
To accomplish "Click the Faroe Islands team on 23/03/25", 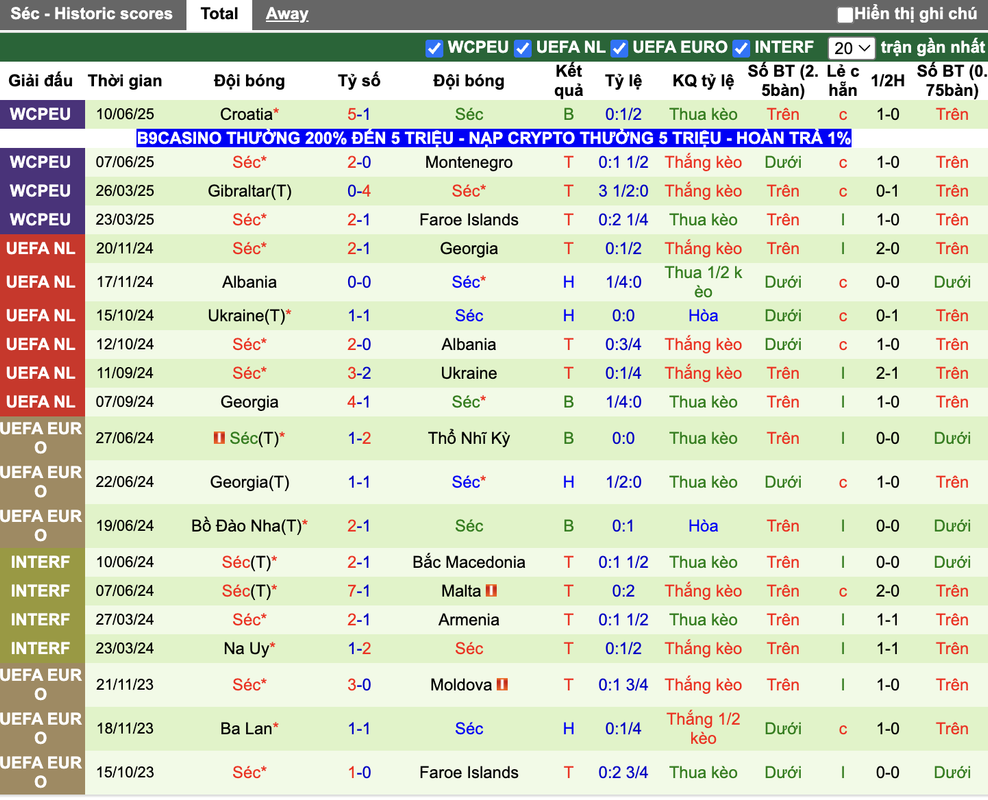I will click(469, 220).
